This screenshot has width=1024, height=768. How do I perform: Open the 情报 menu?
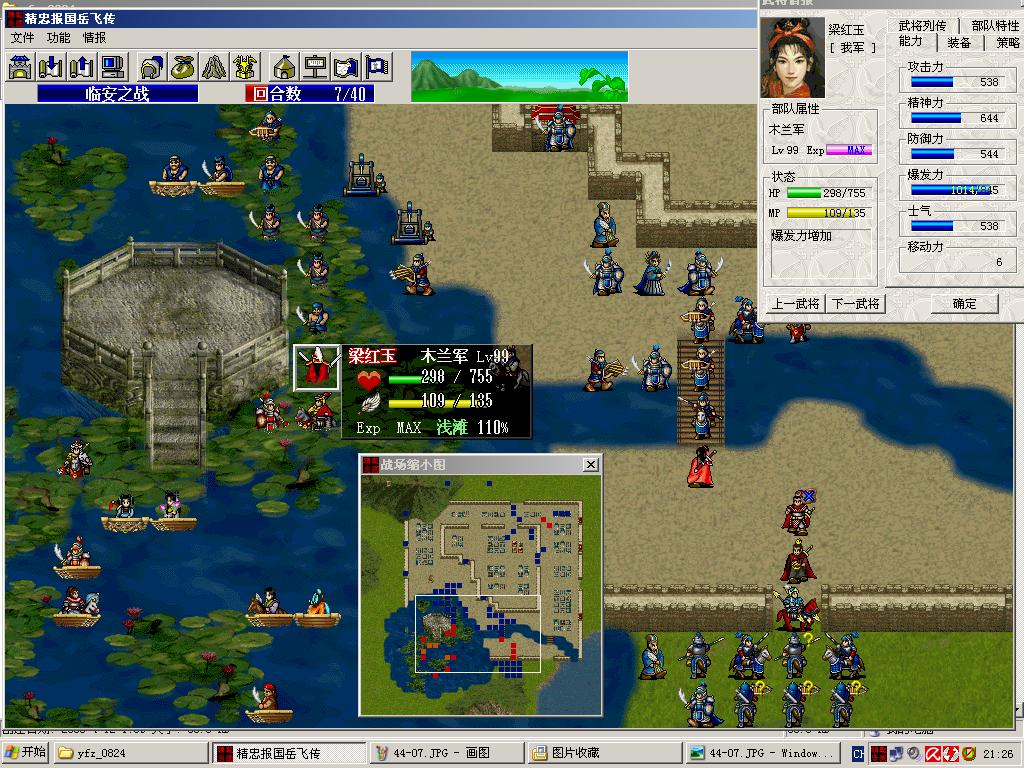click(x=94, y=38)
